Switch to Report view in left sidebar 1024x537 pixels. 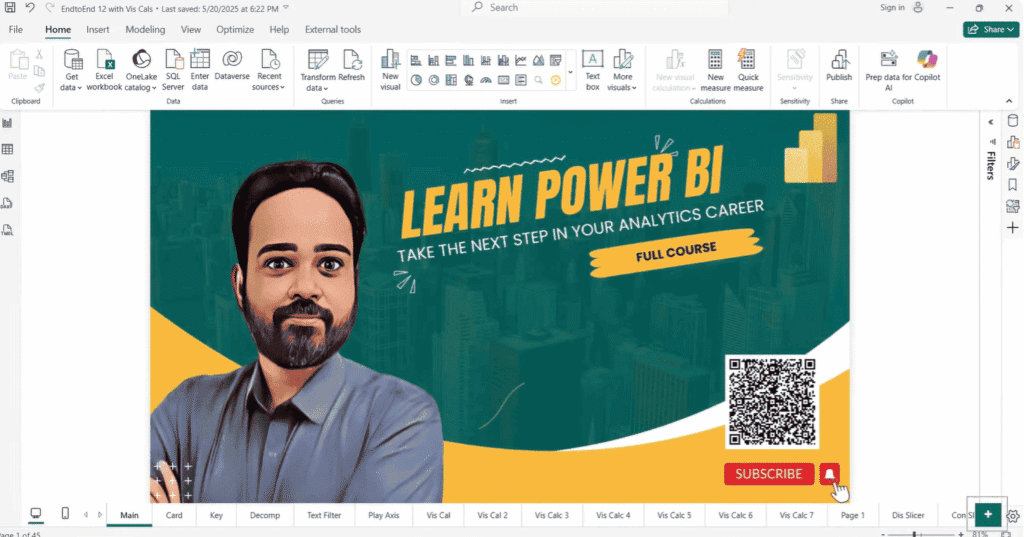(x=8, y=123)
